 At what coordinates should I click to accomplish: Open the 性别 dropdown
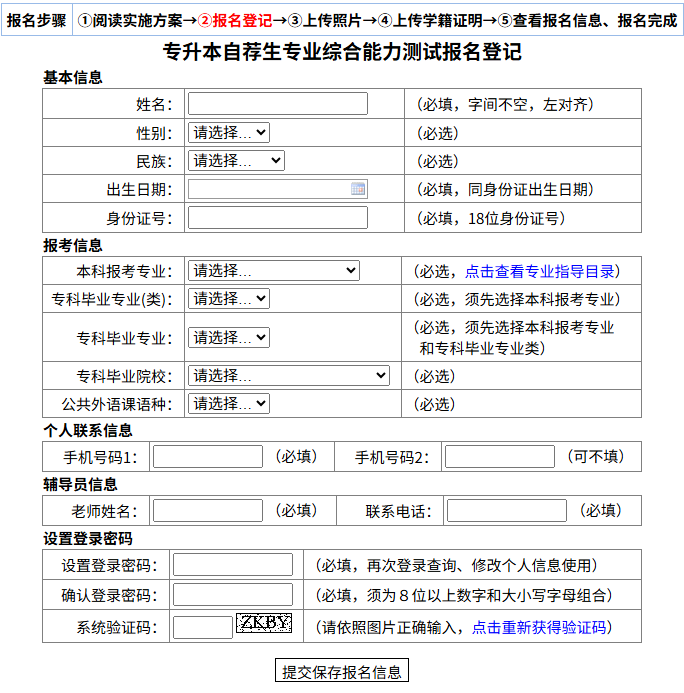pyautogui.click(x=229, y=132)
